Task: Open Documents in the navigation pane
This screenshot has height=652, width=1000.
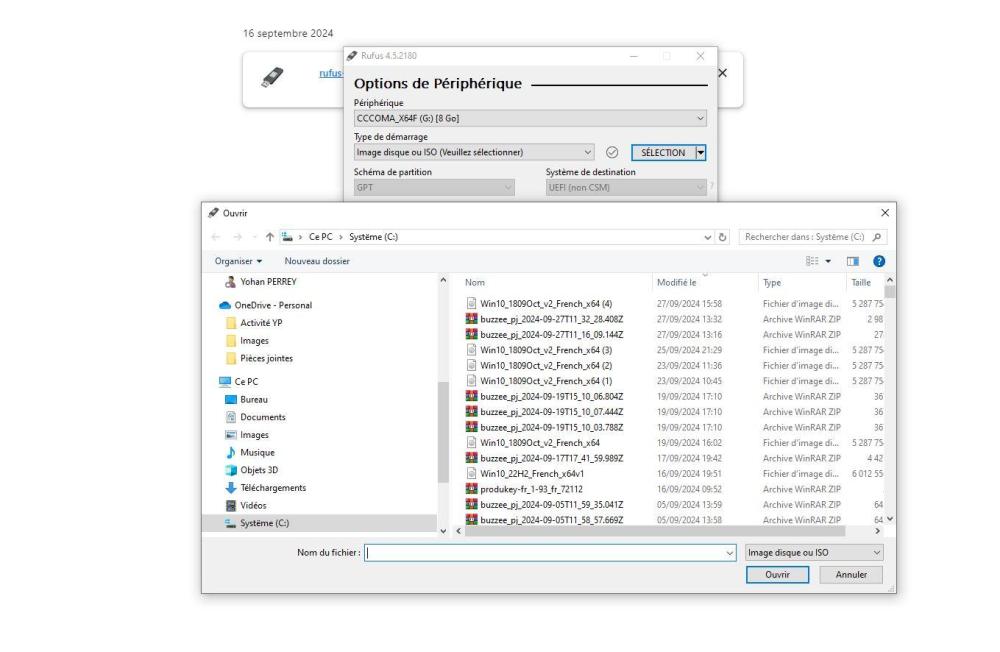Action: [263, 417]
